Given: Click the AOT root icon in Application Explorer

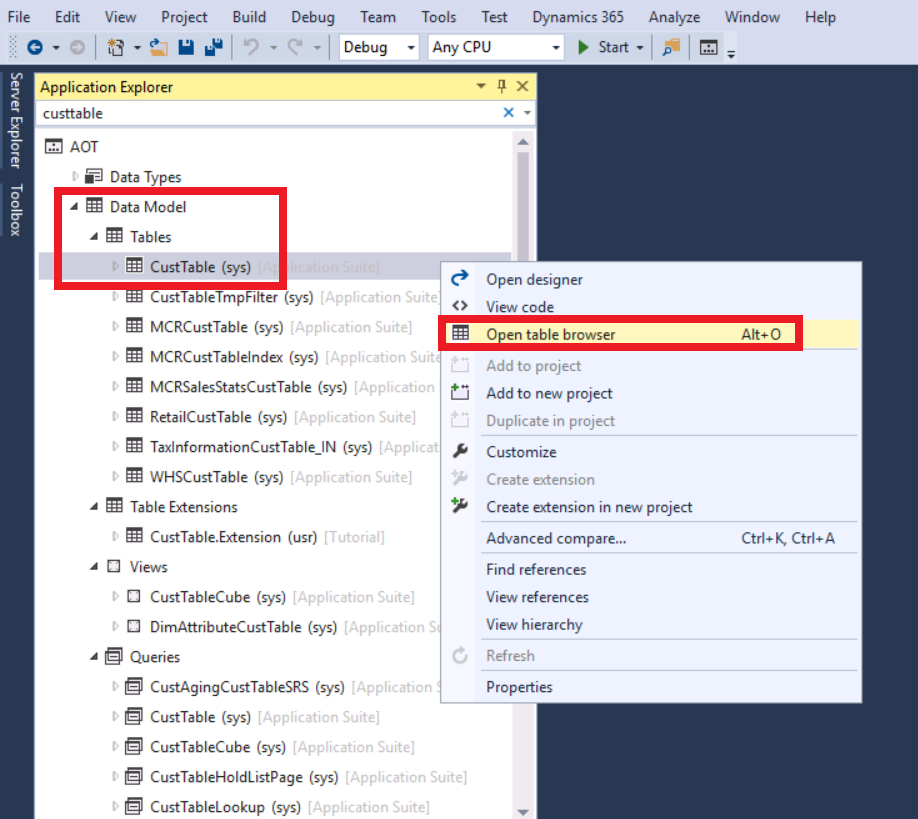Looking at the screenshot, I should point(52,146).
